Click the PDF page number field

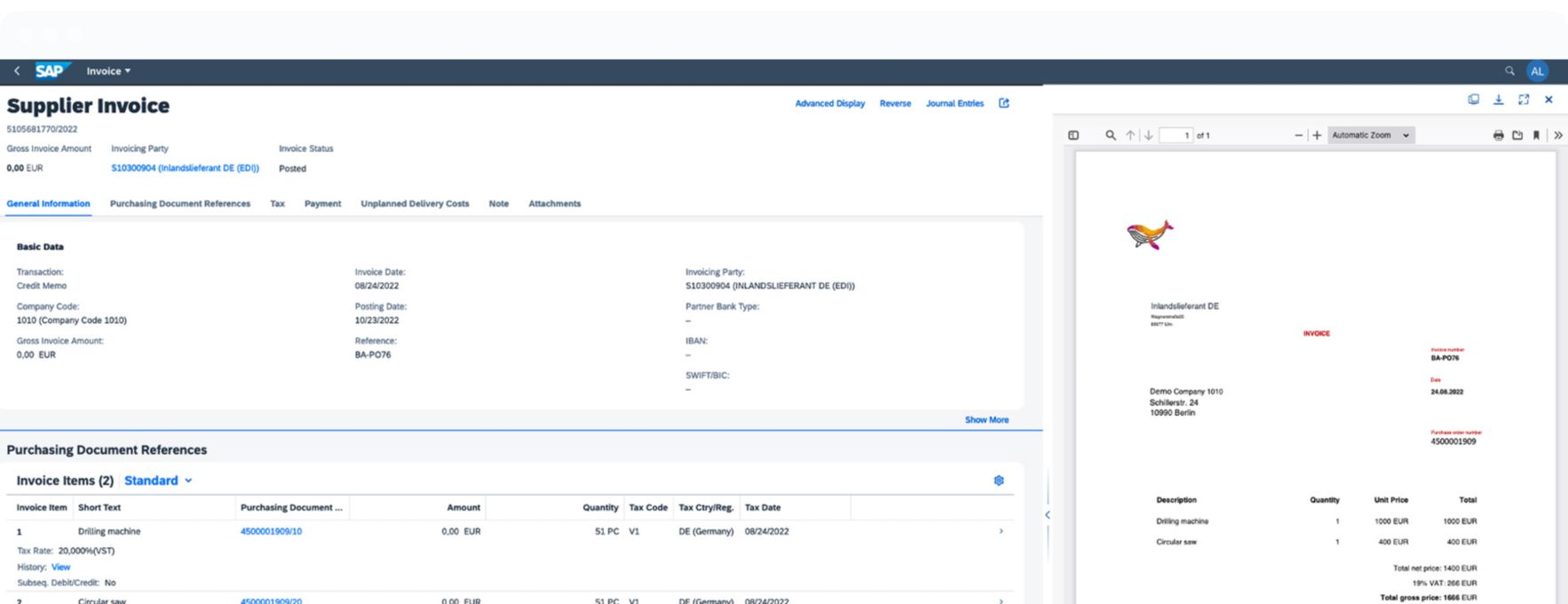[x=1176, y=135]
